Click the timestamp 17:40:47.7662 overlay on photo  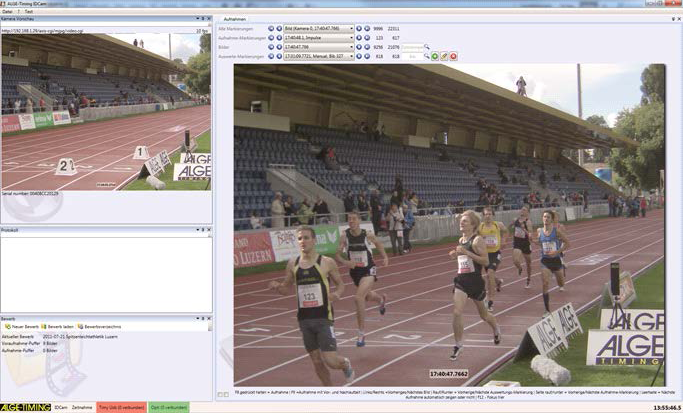coord(449,374)
